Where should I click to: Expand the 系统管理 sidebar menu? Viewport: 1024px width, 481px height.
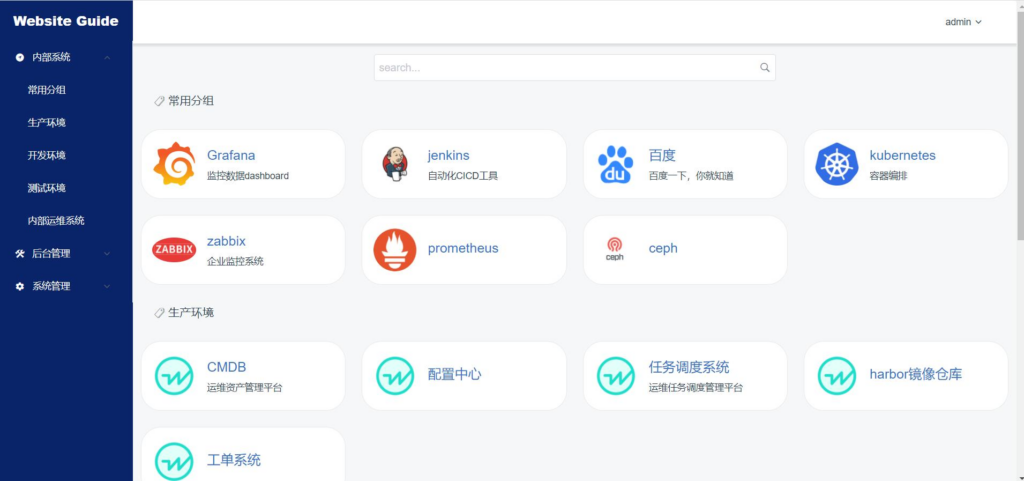tap(66, 286)
